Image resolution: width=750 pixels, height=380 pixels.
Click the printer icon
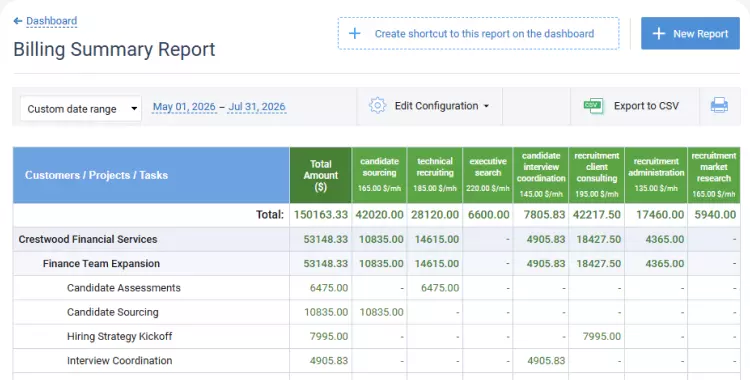tap(719, 105)
